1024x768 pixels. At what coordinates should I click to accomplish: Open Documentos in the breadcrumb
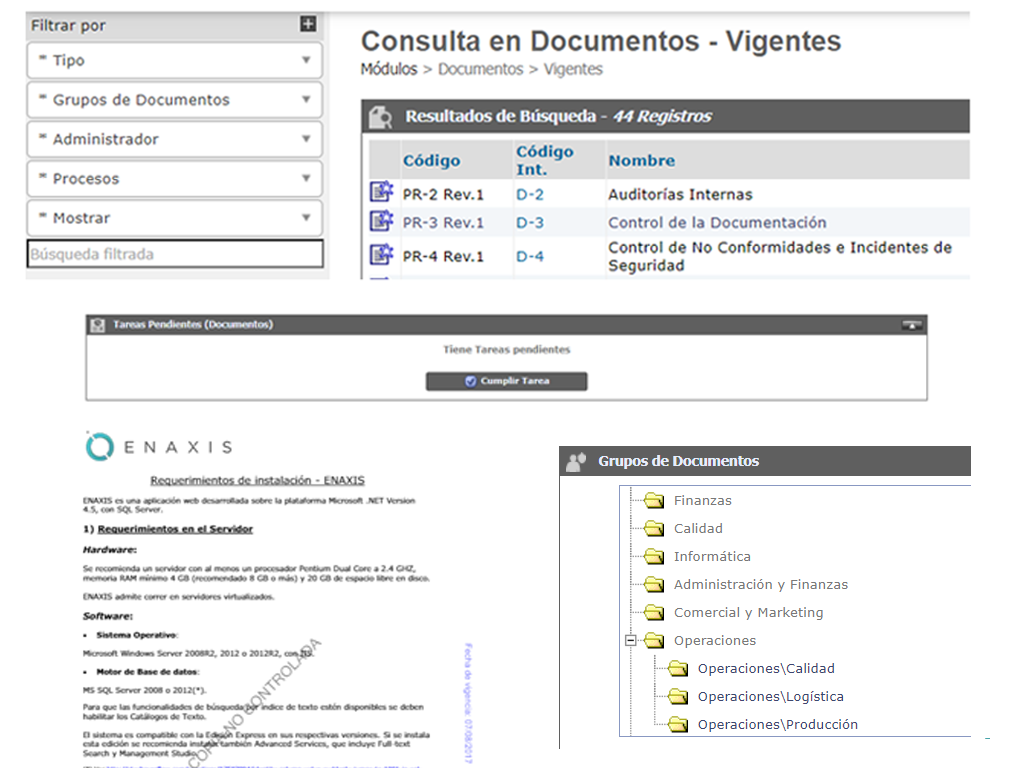481,69
